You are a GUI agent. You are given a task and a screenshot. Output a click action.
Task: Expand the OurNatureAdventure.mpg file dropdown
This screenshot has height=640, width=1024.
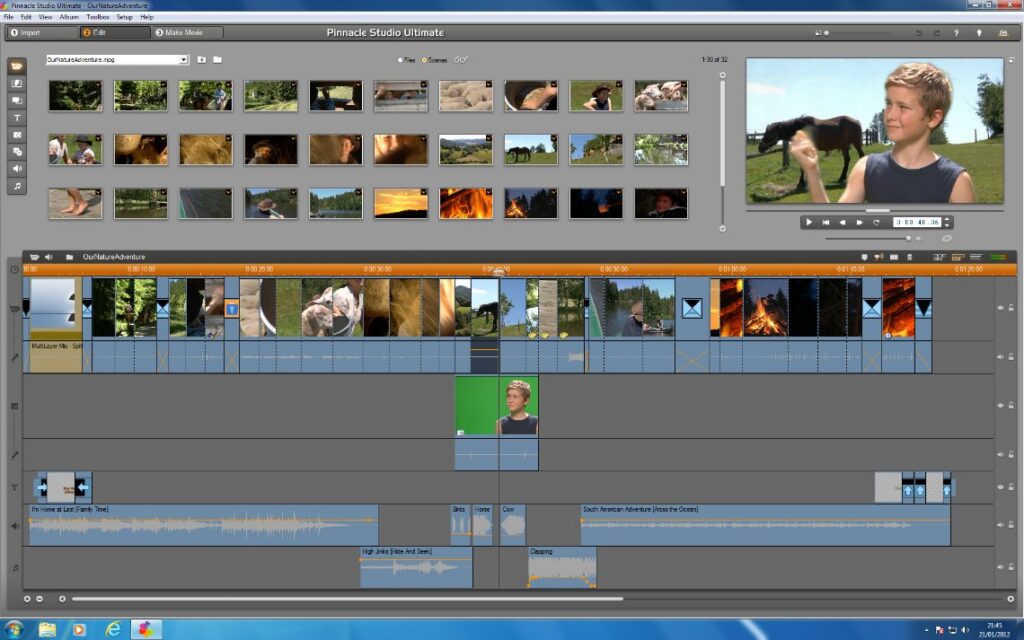(183, 60)
